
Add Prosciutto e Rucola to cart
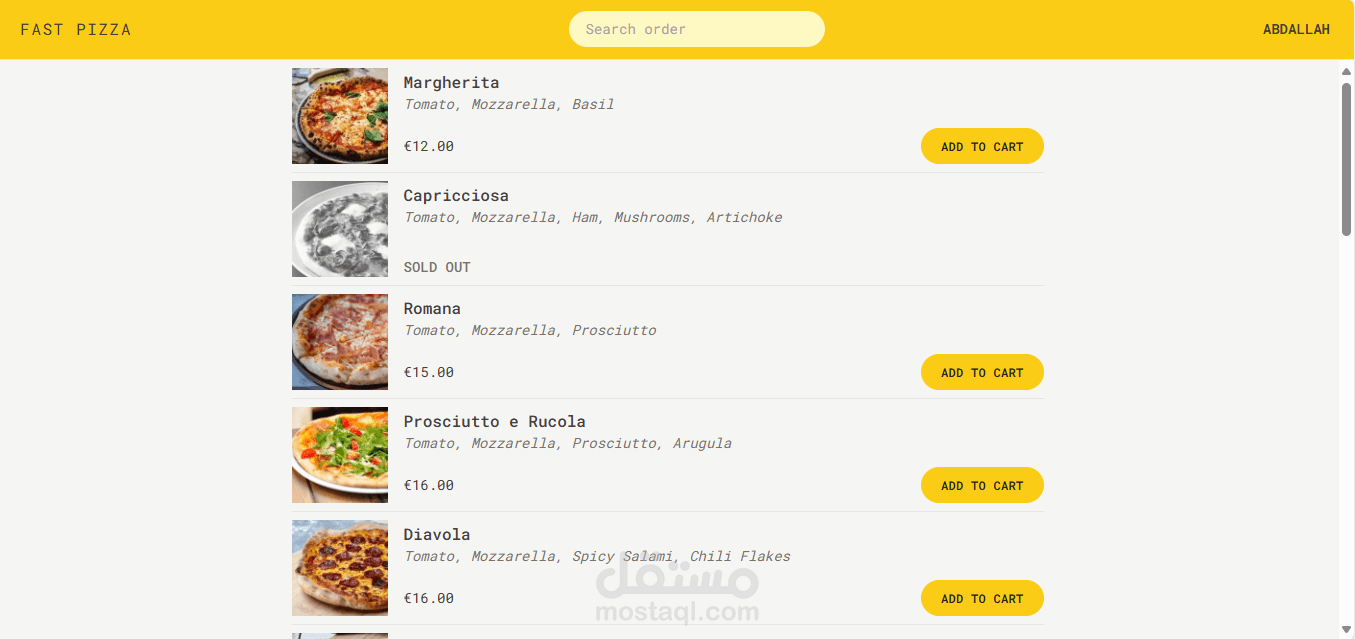[982, 485]
